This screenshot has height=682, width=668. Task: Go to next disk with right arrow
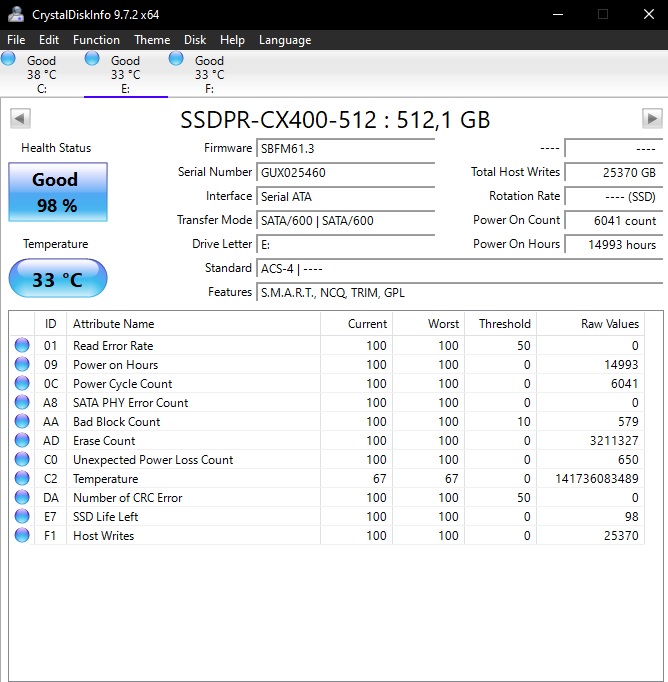tap(652, 118)
